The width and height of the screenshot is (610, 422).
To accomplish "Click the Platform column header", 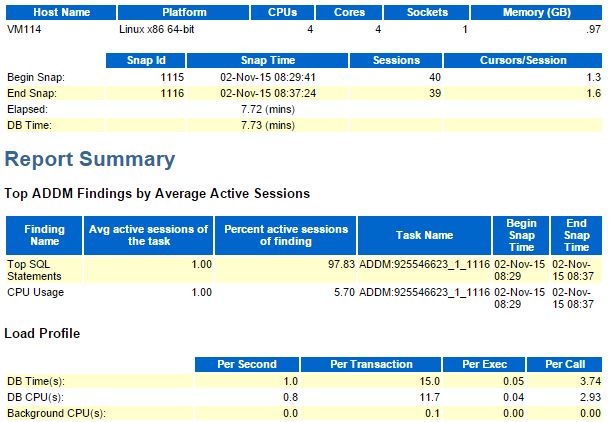I will click(179, 13).
